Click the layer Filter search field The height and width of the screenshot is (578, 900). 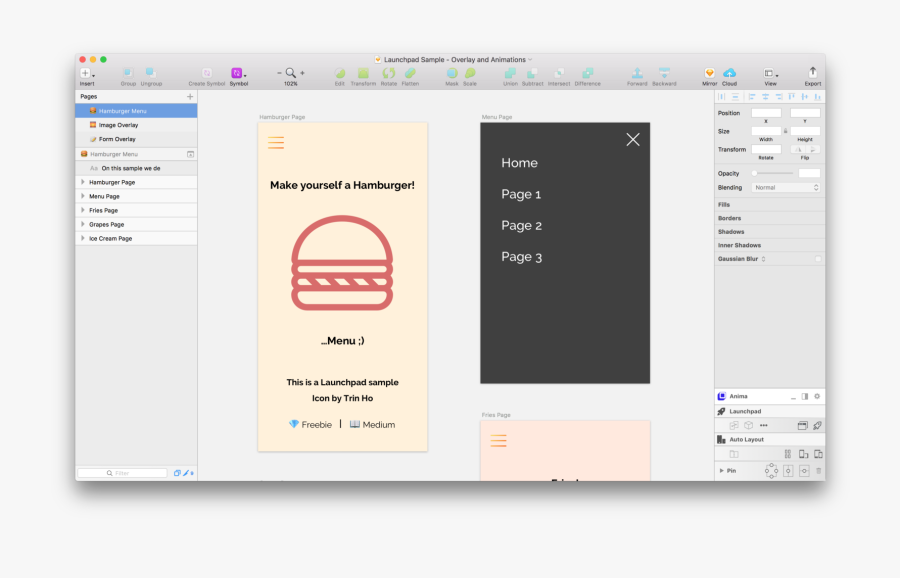click(x=122, y=473)
